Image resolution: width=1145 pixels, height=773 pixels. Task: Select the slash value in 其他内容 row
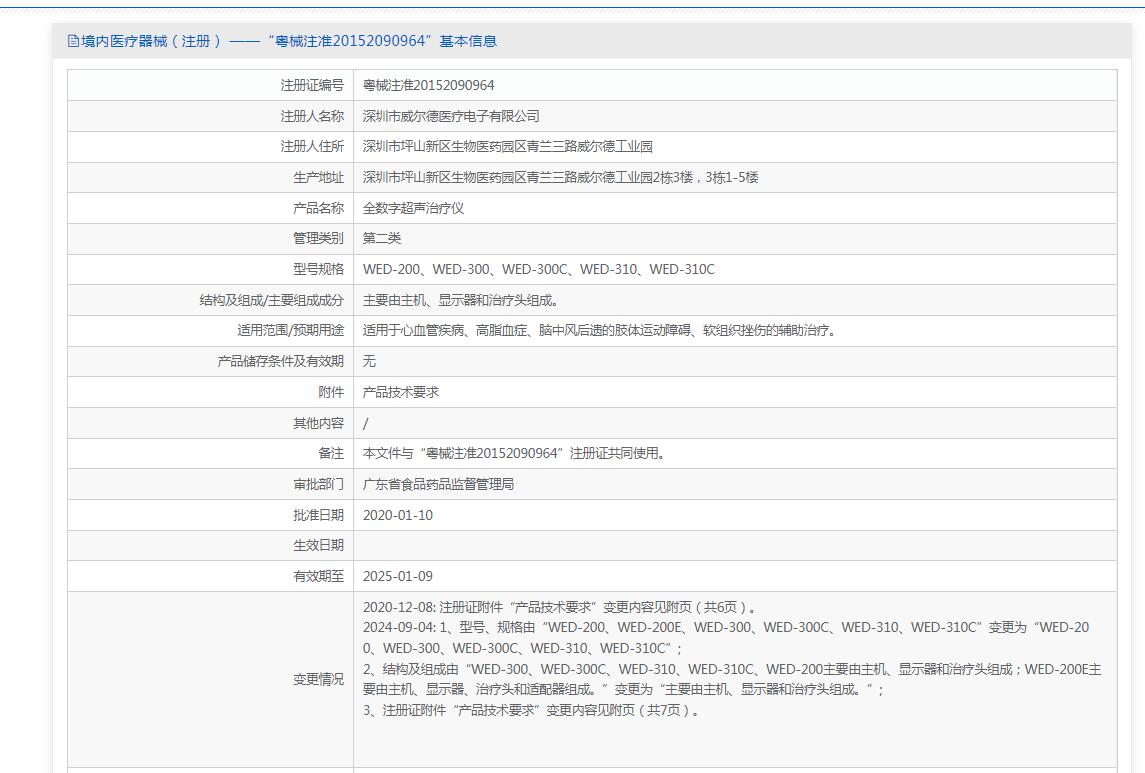(366, 423)
